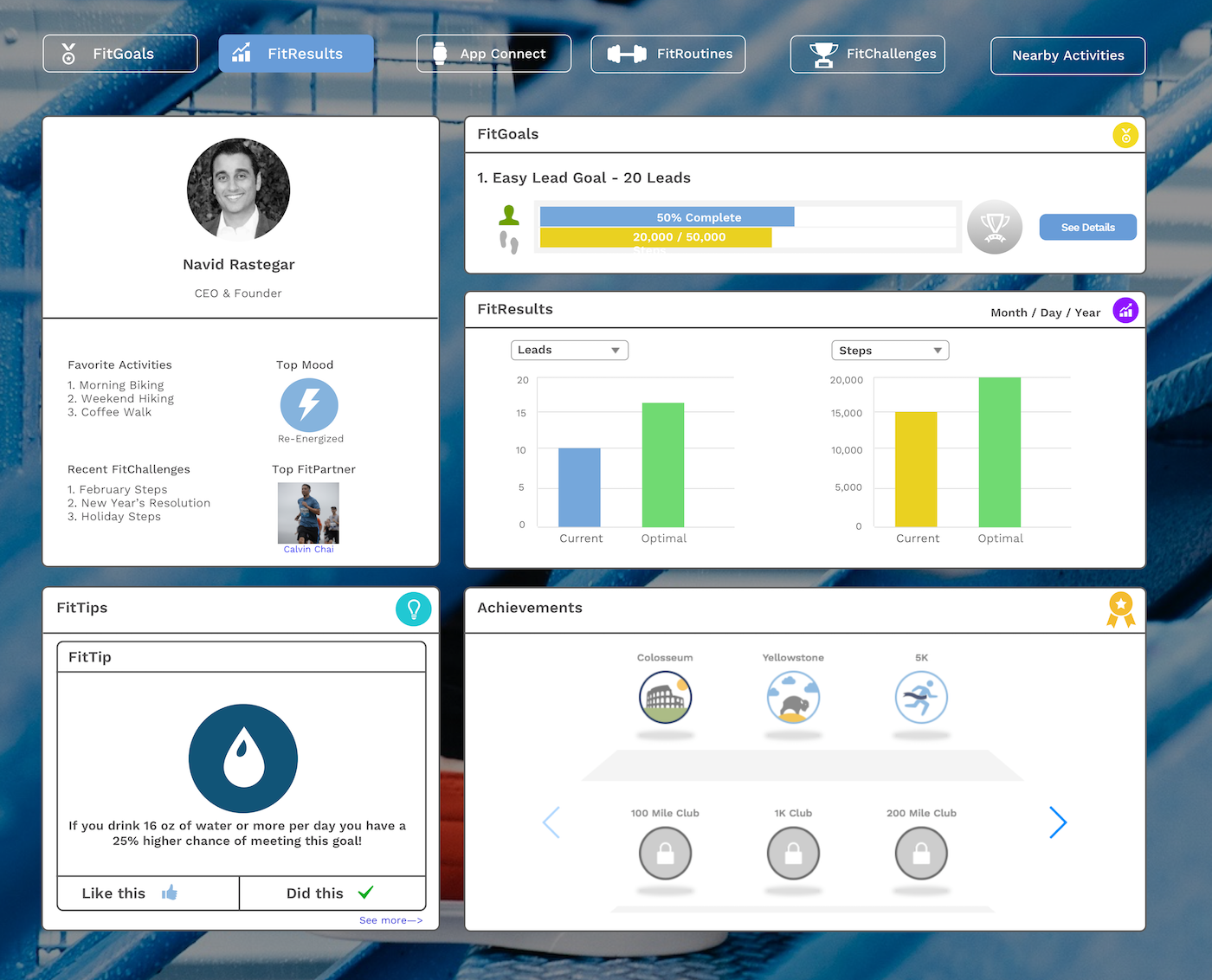The height and width of the screenshot is (980, 1212).
Task: Click the yellow Current bar in Steps chart
Action: (x=916, y=469)
